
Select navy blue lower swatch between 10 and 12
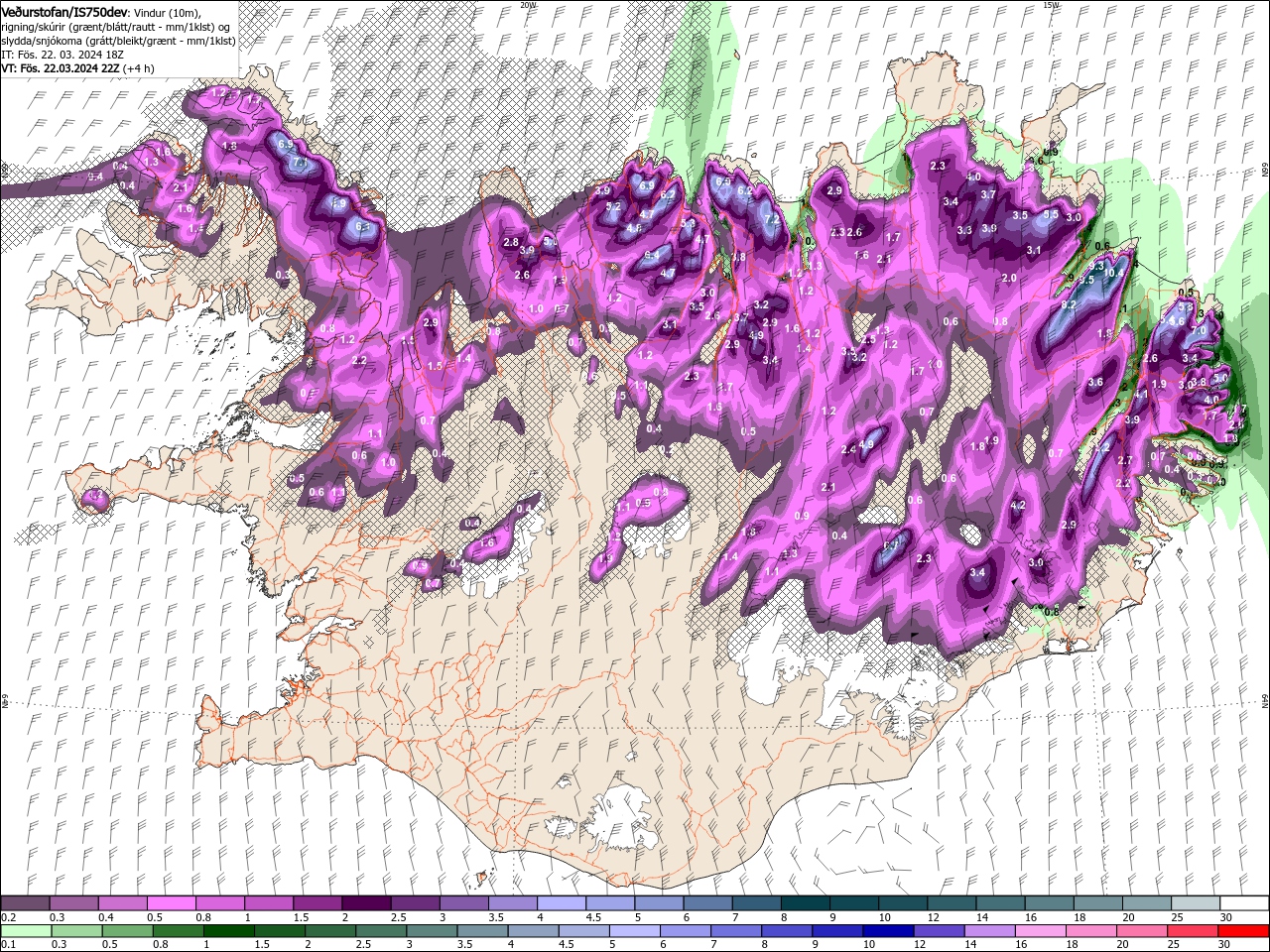tap(887, 931)
